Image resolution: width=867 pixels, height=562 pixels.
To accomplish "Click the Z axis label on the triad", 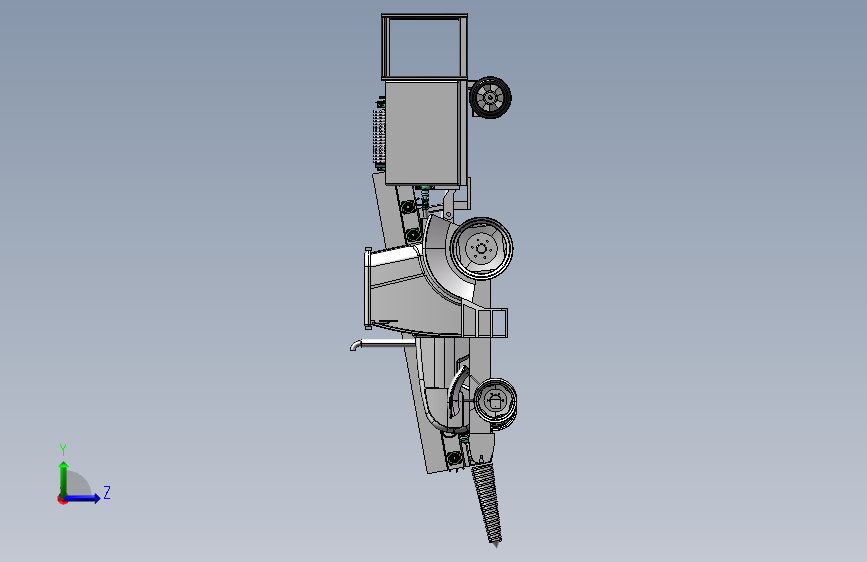I will (x=107, y=492).
